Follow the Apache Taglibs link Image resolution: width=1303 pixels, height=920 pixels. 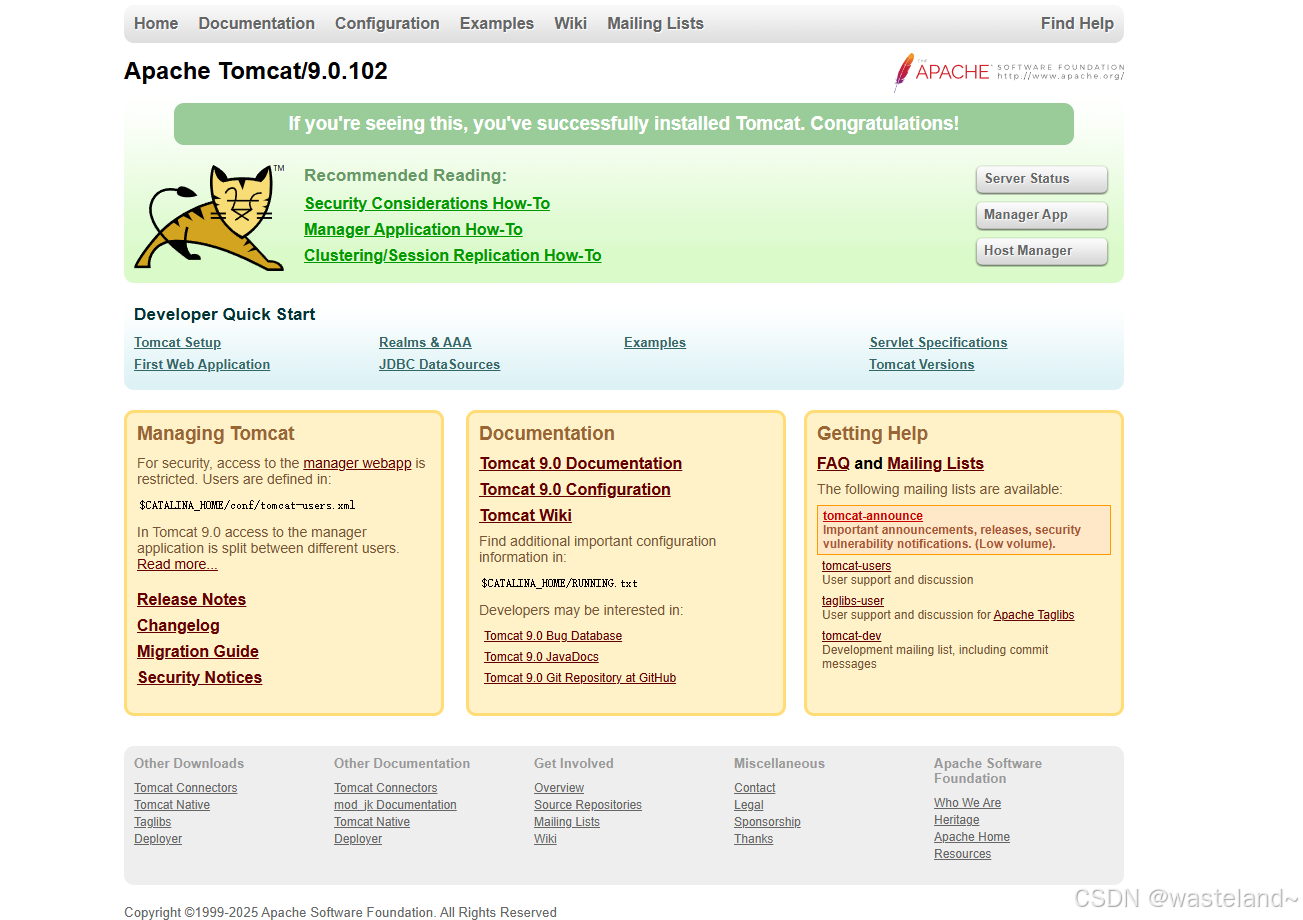[x=1033, y=615]
